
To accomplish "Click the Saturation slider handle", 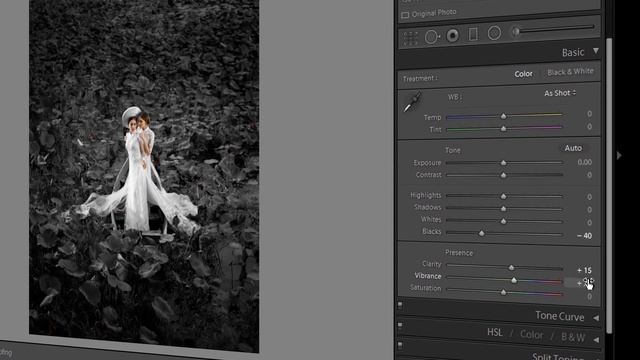I will point(503,292).
